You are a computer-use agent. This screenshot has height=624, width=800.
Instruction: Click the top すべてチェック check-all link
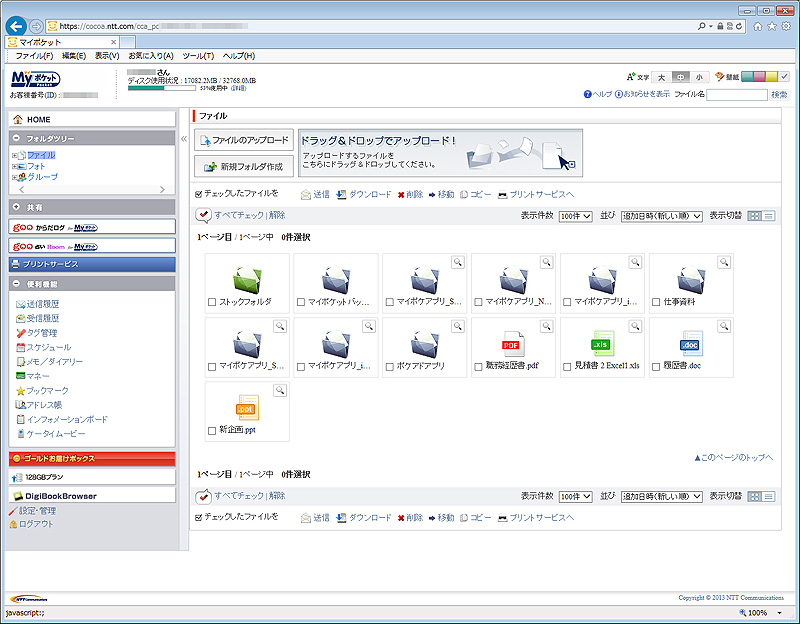tap(239, 215)
